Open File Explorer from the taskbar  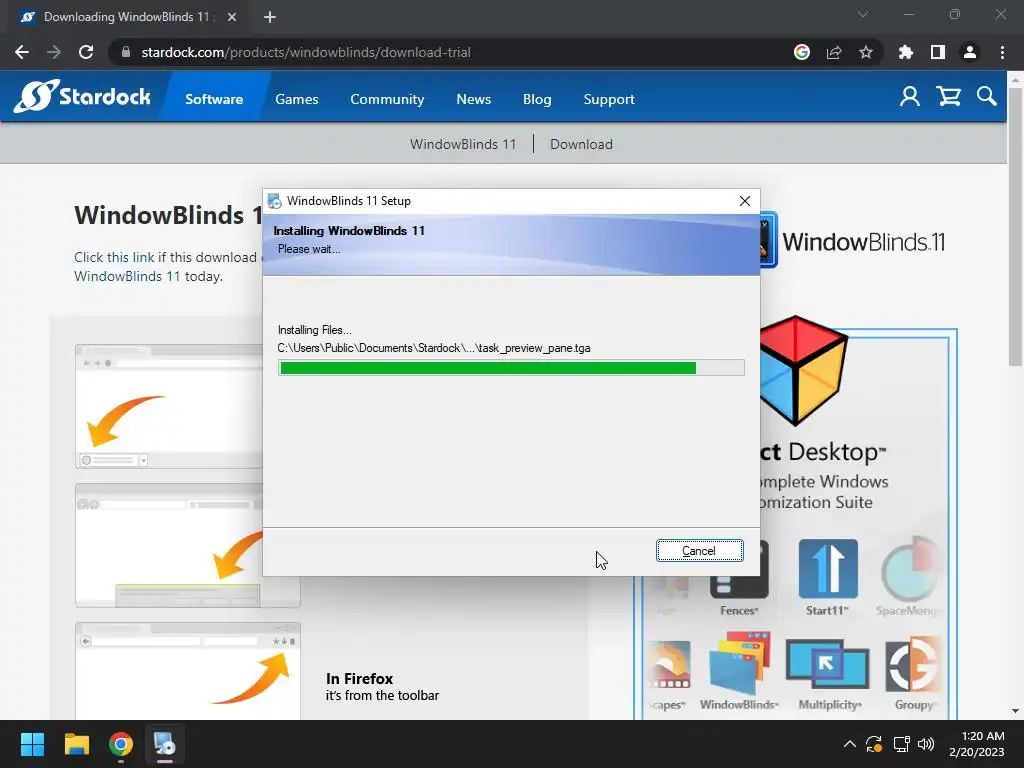point(76,744)
